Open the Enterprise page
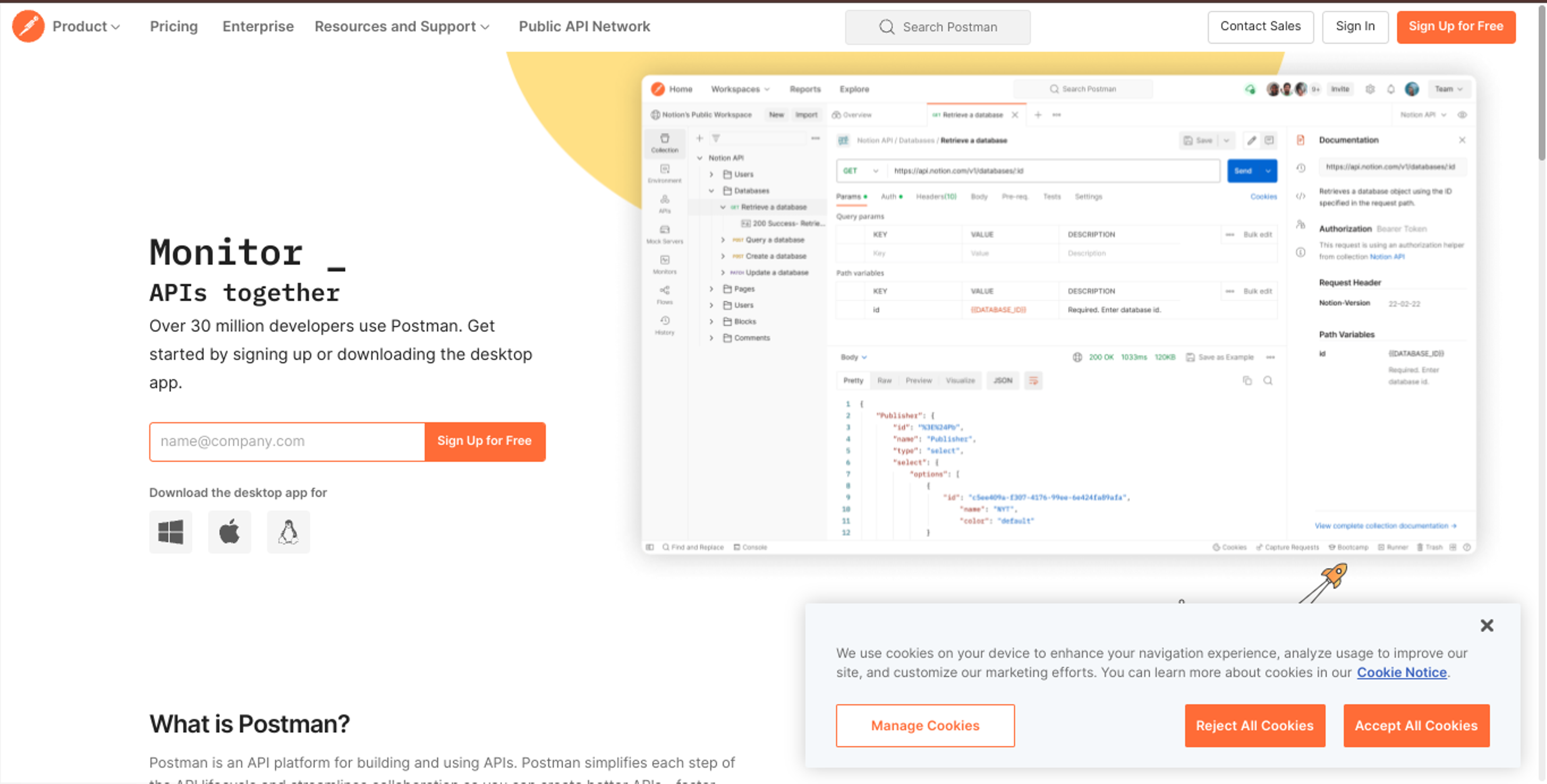 tap(258, 27)
